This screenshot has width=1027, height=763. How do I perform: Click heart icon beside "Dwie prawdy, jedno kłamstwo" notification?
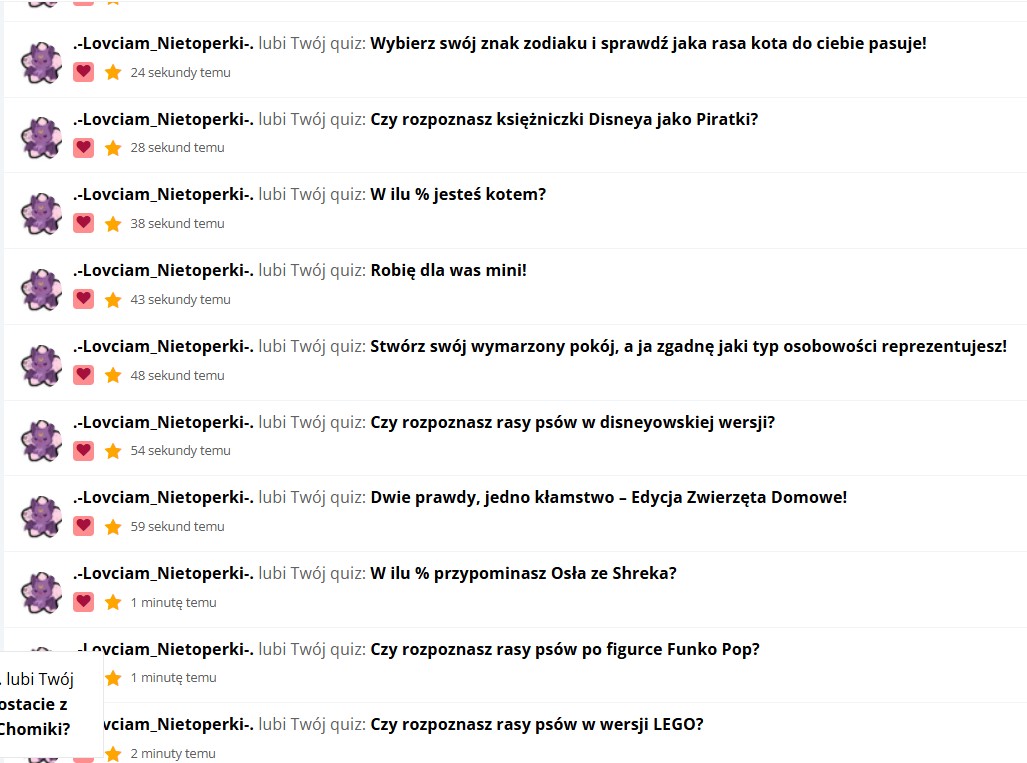coord(84,526)
